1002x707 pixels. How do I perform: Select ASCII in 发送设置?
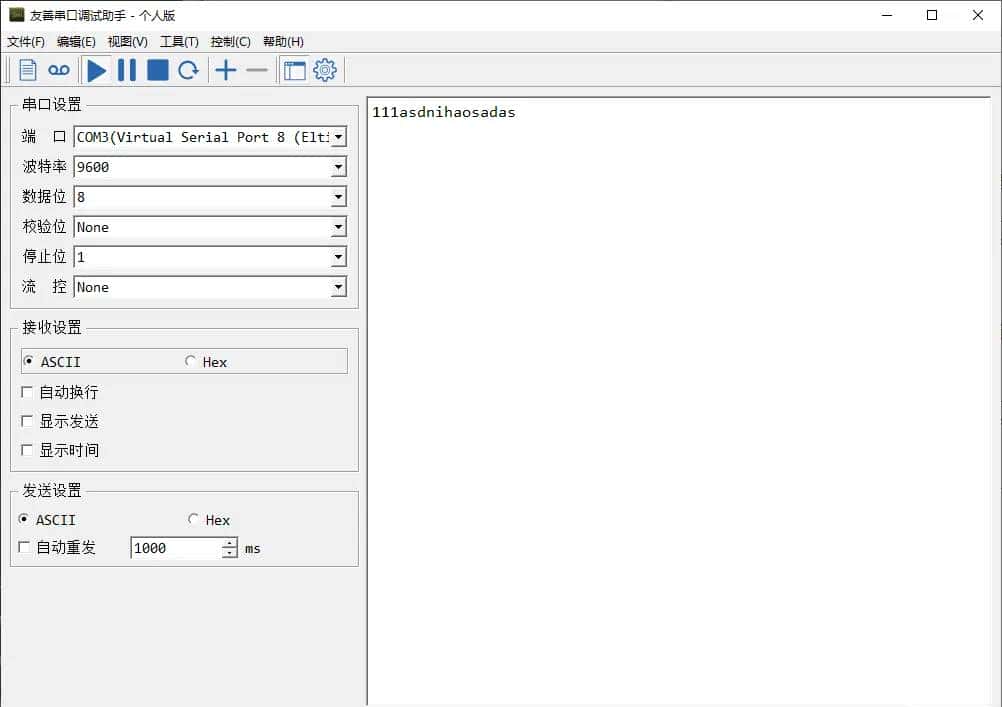tap(47, 520)
